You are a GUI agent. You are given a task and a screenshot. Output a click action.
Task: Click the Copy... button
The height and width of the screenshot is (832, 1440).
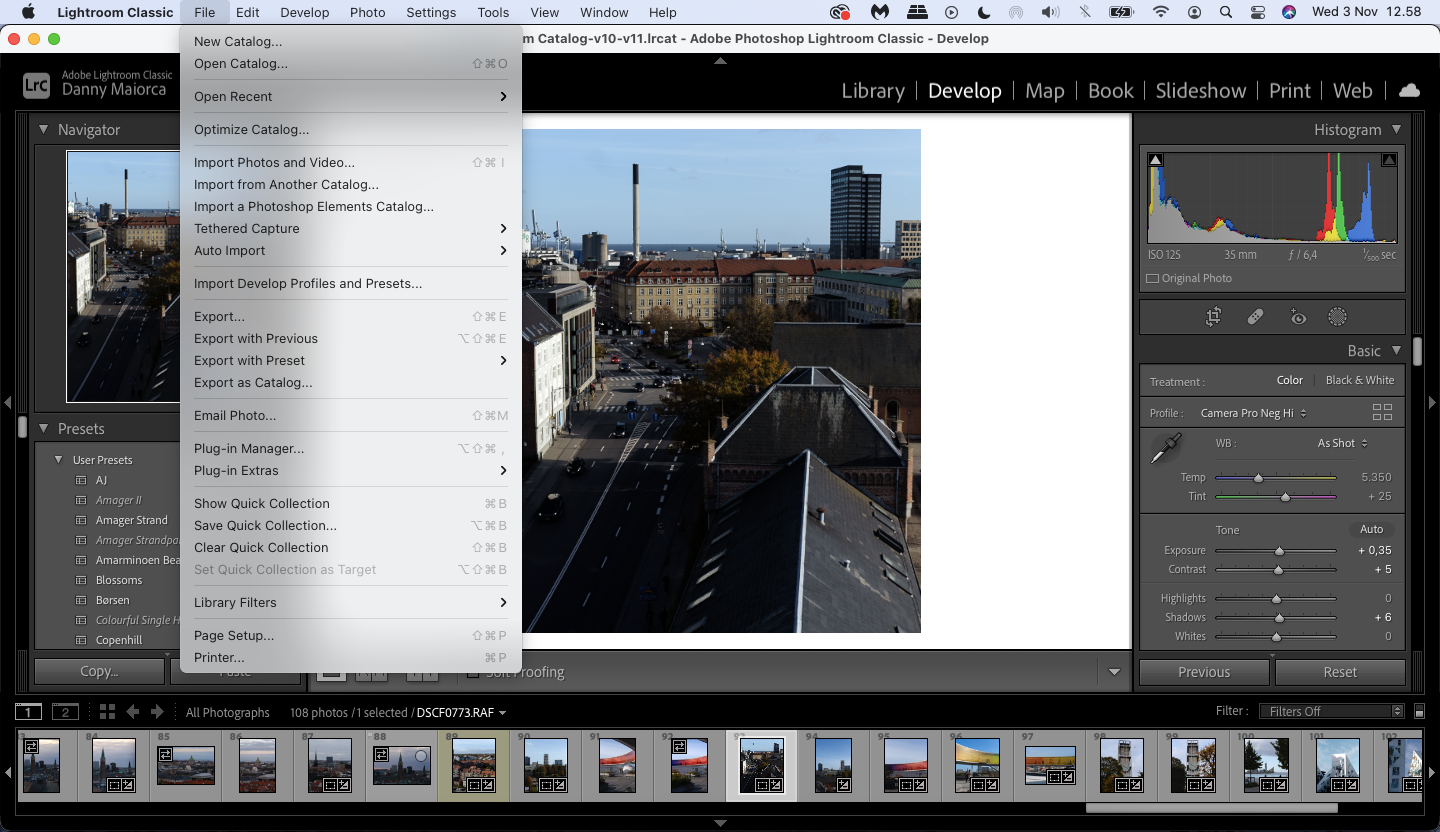(x=99, y=671)
